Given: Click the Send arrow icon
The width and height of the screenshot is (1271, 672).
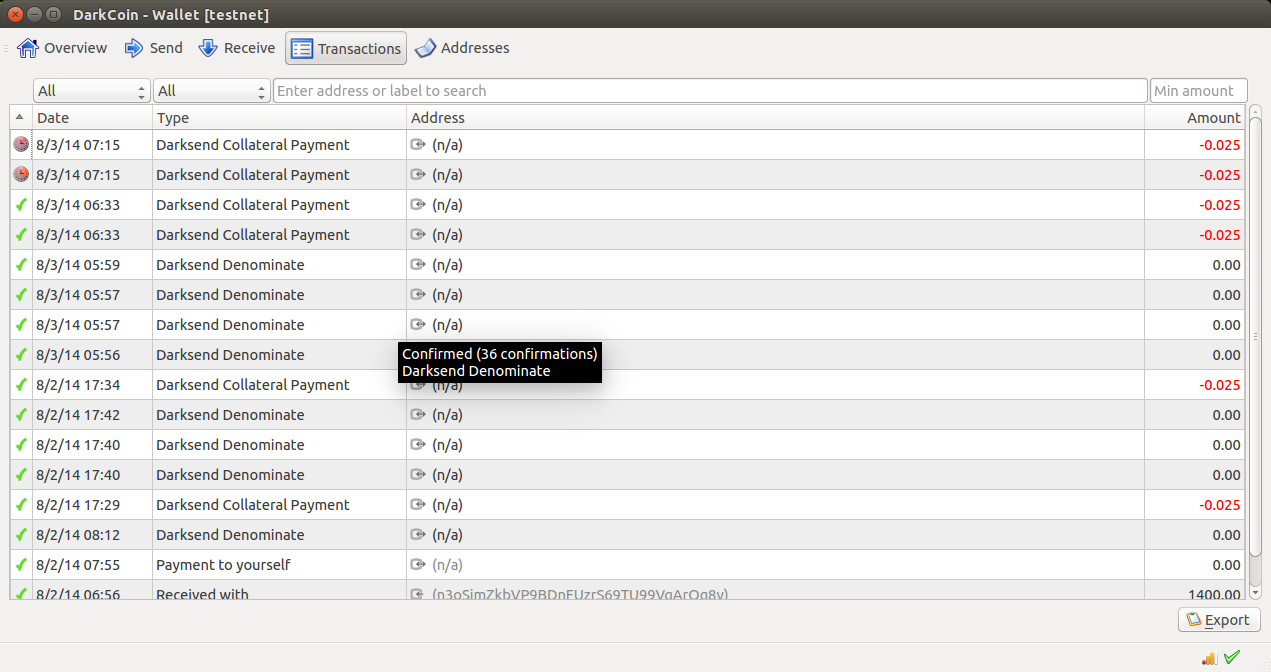Looking at the screenshot, I should tap(134, 48).
